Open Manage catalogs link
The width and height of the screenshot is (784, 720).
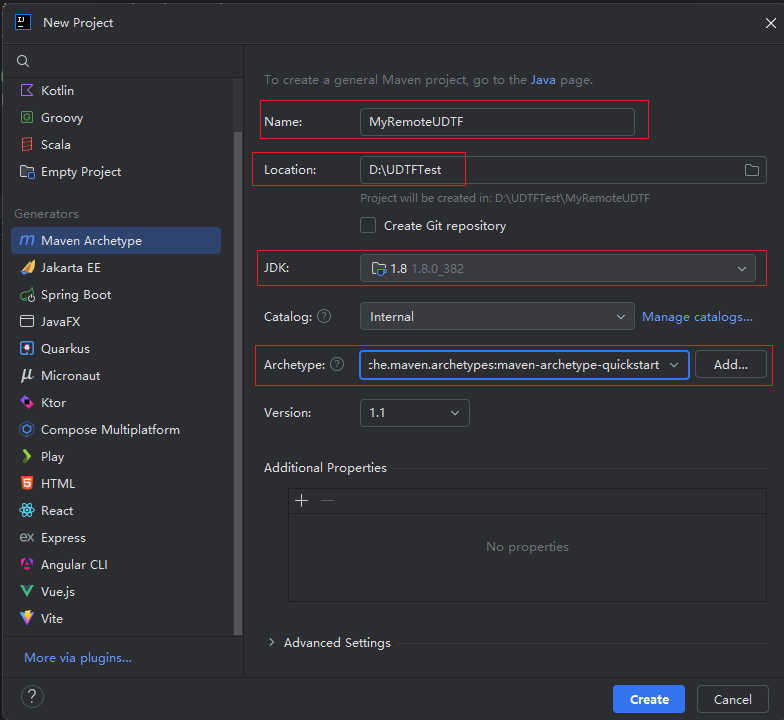click(x=697, y=316)
